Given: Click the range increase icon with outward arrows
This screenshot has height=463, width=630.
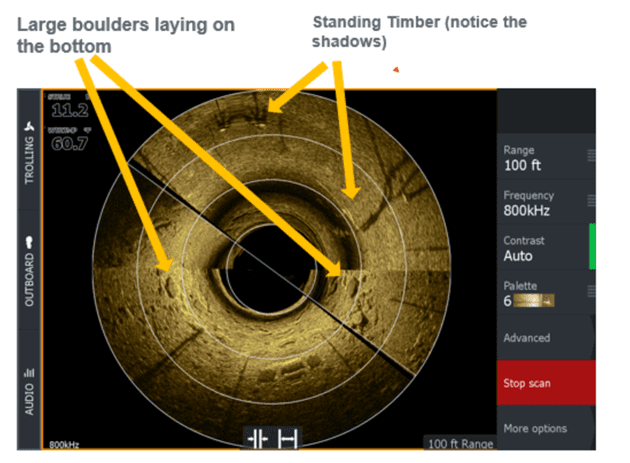Looking at the screenshot, I should (x=288, y=438).
